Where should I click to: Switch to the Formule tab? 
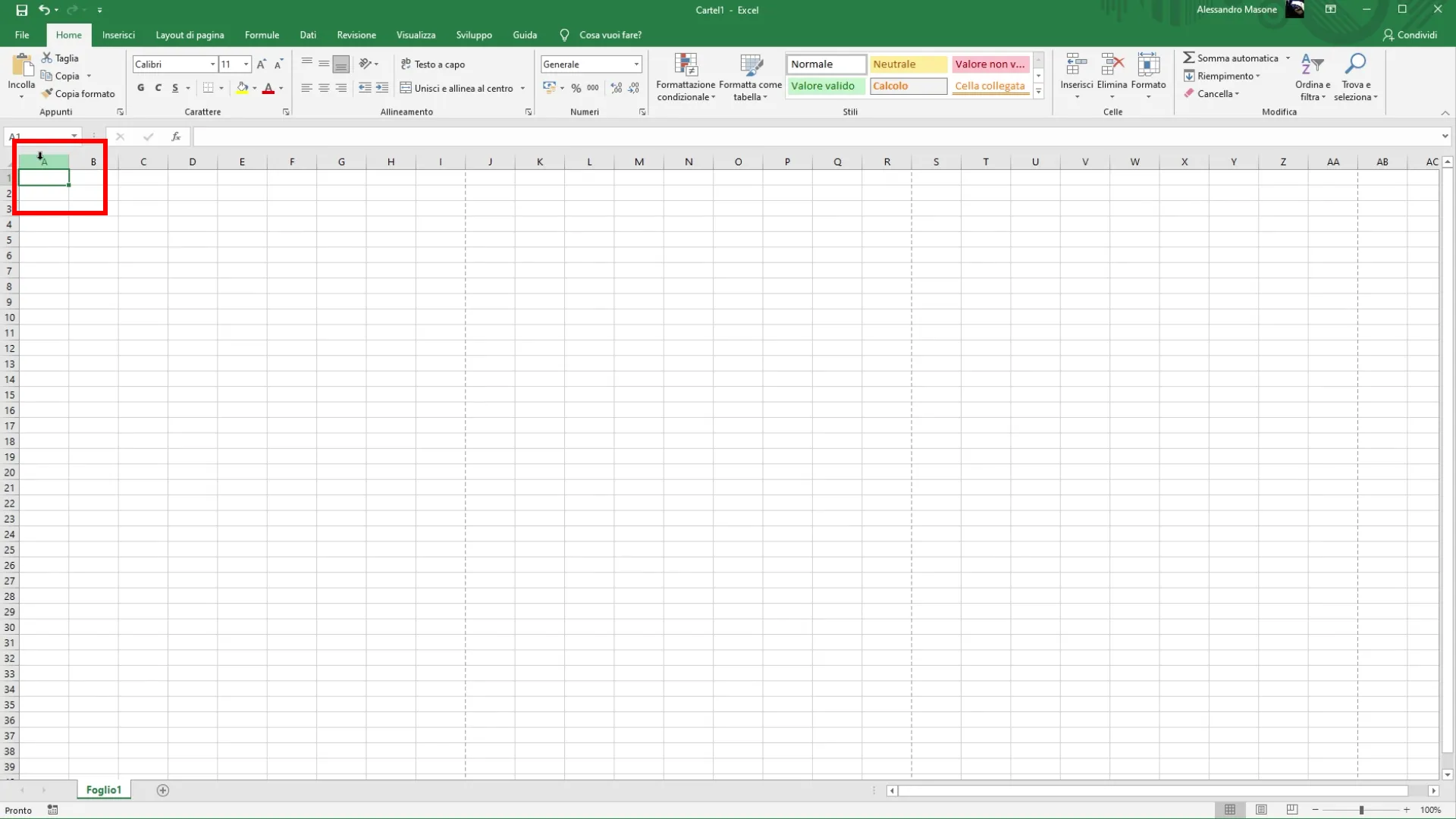[262, 35]
